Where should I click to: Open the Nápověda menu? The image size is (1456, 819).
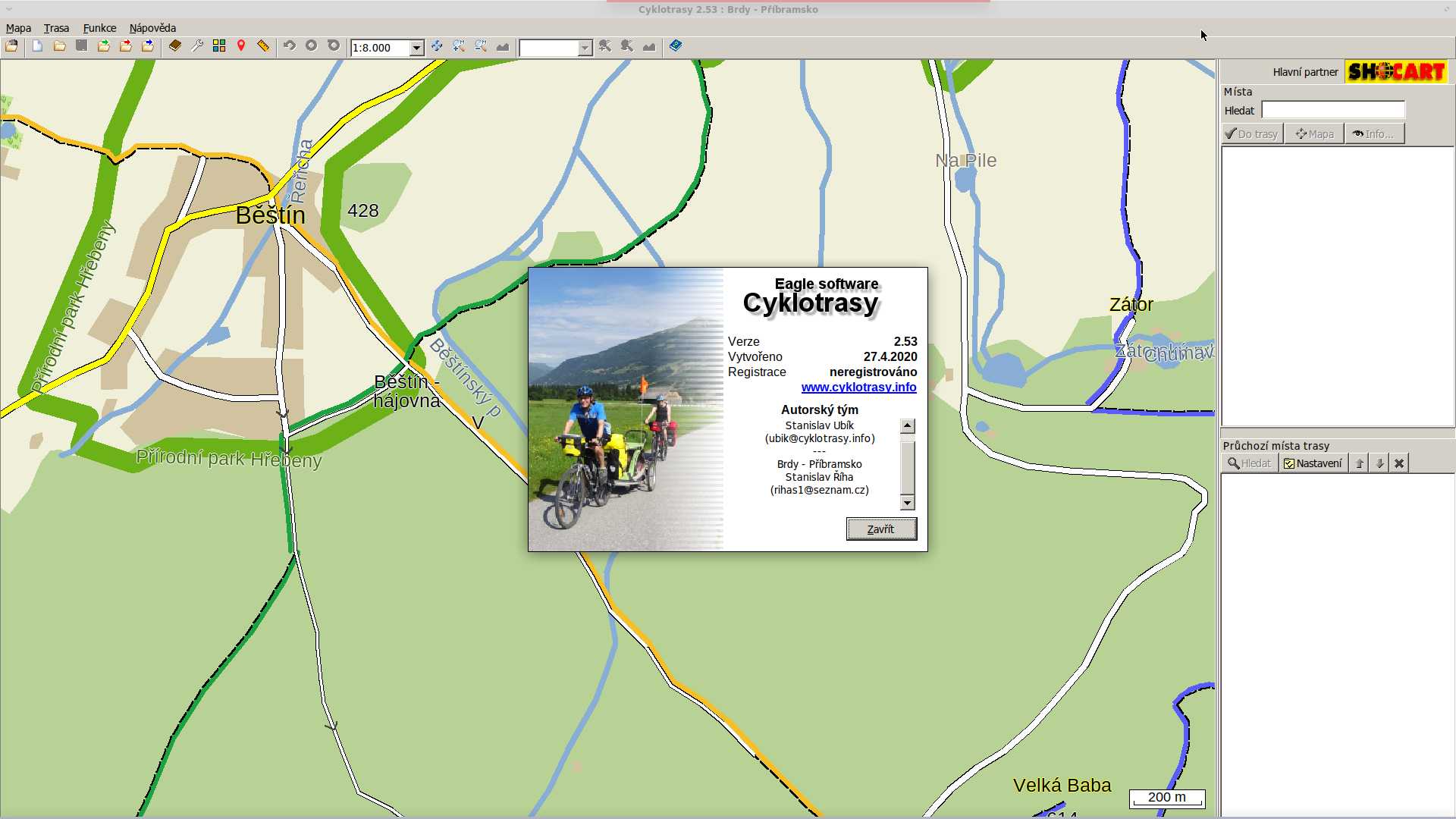[x=152, y=28]
